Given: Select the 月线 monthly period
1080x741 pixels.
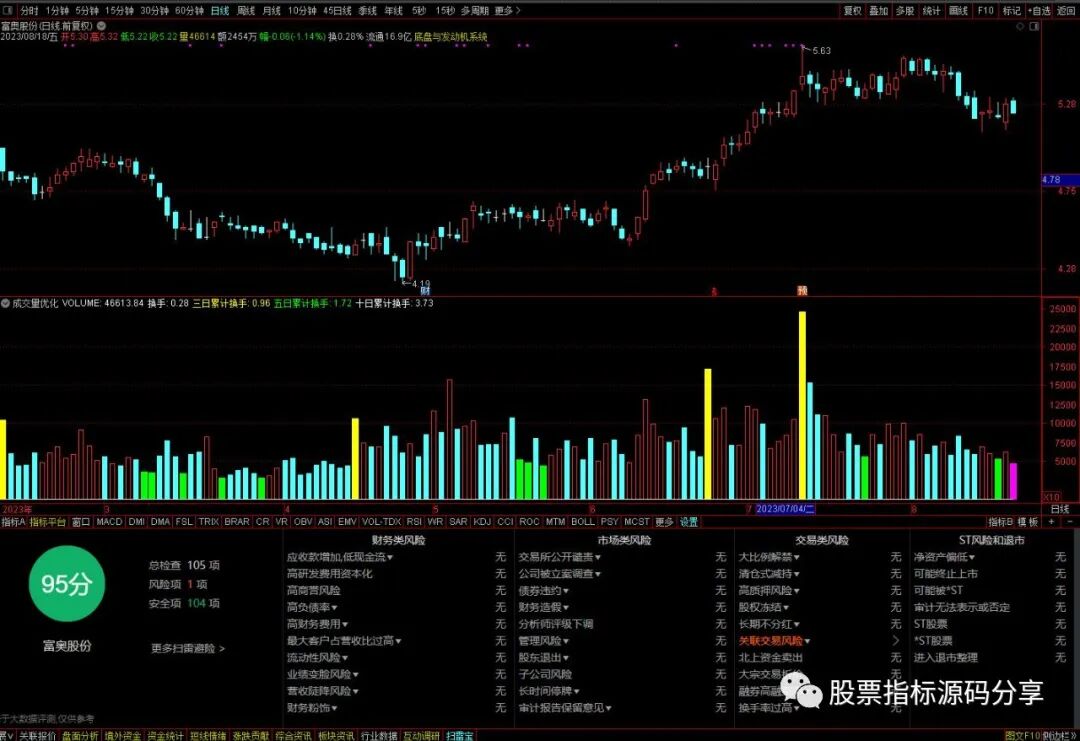Looking at the screenshot, I should [x=271, y=10].
